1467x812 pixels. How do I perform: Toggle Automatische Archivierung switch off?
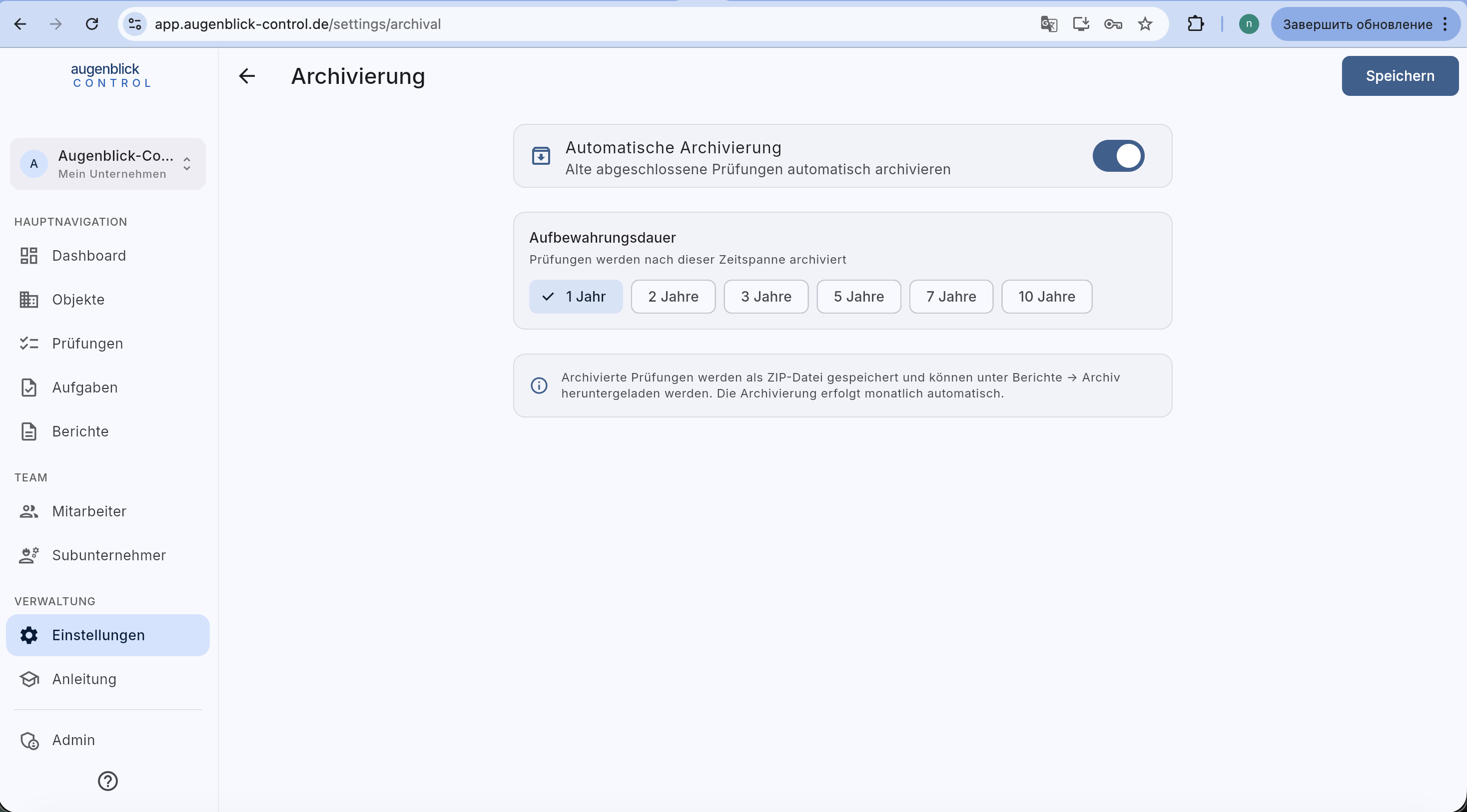pyautogui.click(x=1118, y=156)
